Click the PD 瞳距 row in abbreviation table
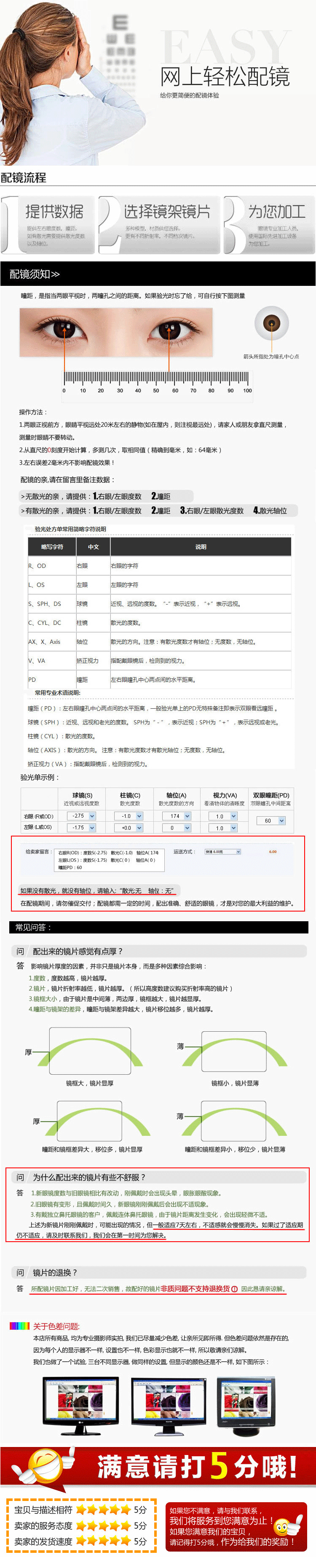Viewport: 316px width, 1568px height. [x=160, y=679]
